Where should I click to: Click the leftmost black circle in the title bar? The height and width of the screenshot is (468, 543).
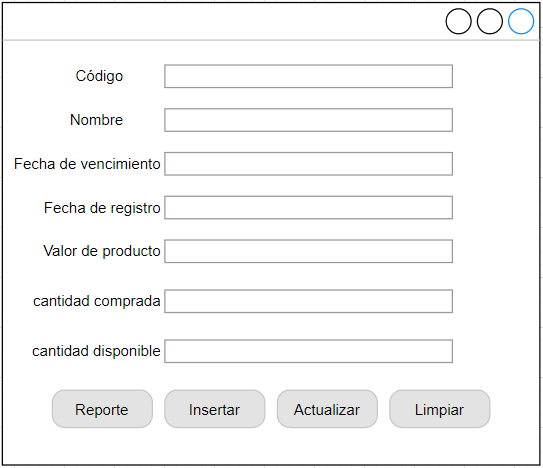458,21
